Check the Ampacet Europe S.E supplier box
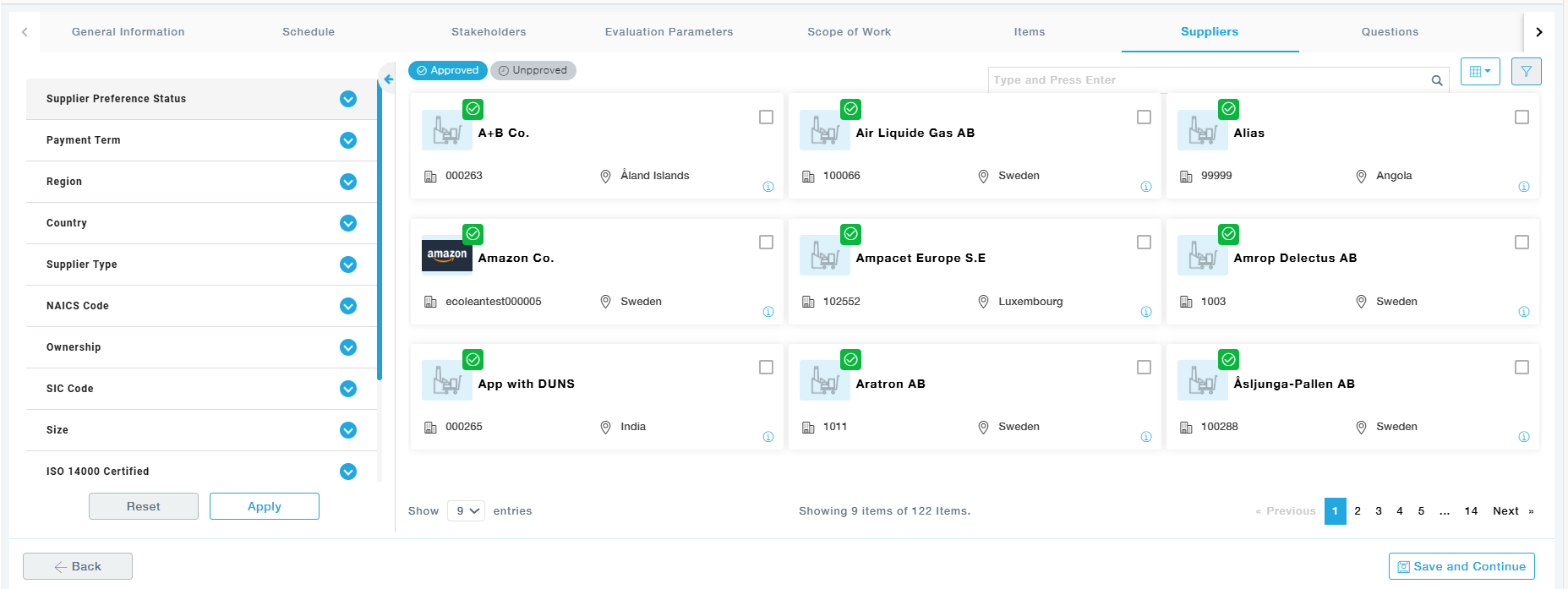Screen dimensions: 1568x589 (x=1144, y=243)
